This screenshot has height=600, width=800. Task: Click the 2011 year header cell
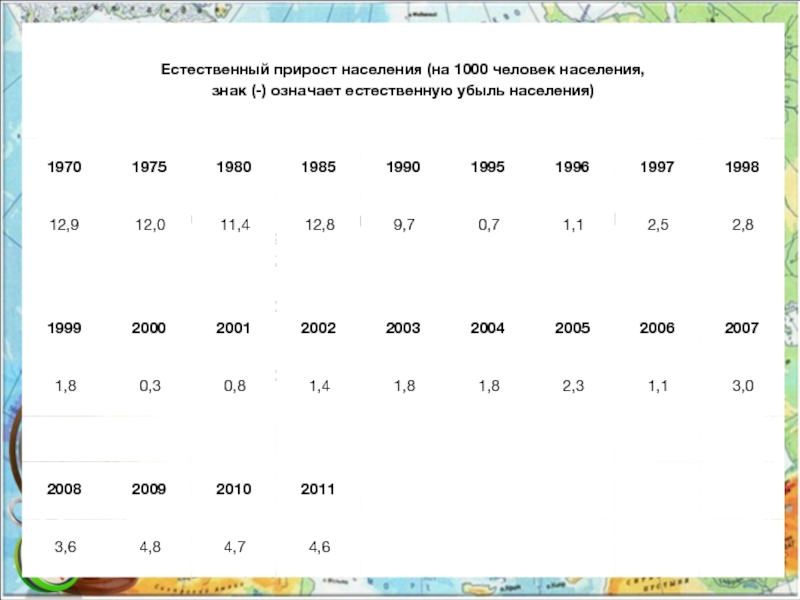coord(318,489)
